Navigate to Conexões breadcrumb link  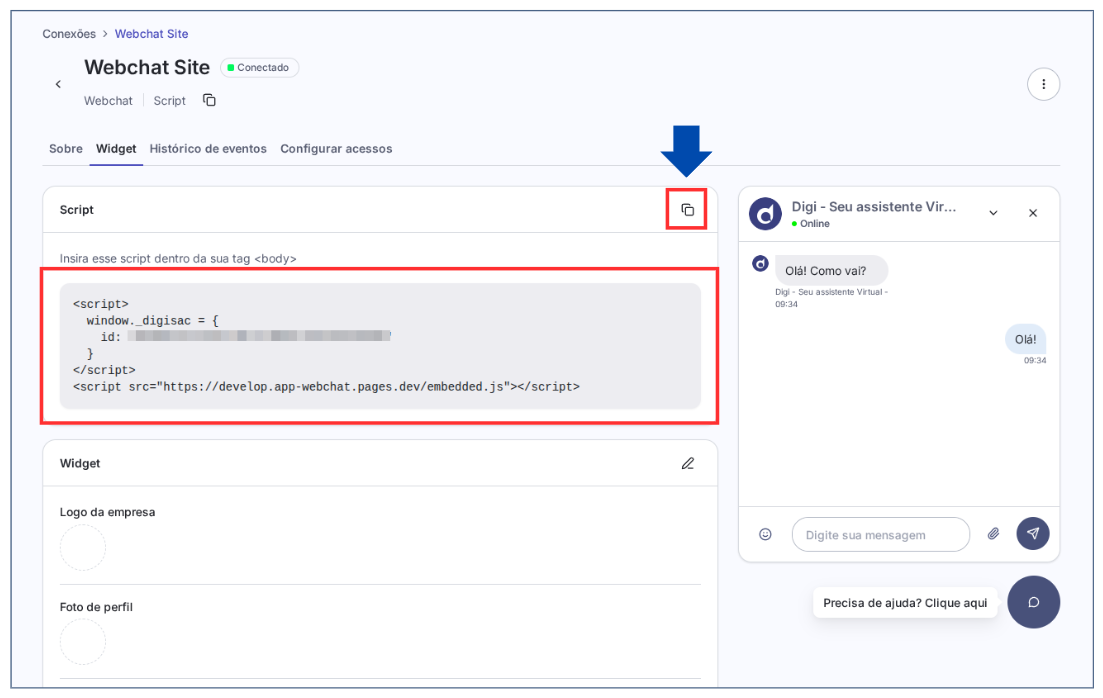[x=69, y=34]
